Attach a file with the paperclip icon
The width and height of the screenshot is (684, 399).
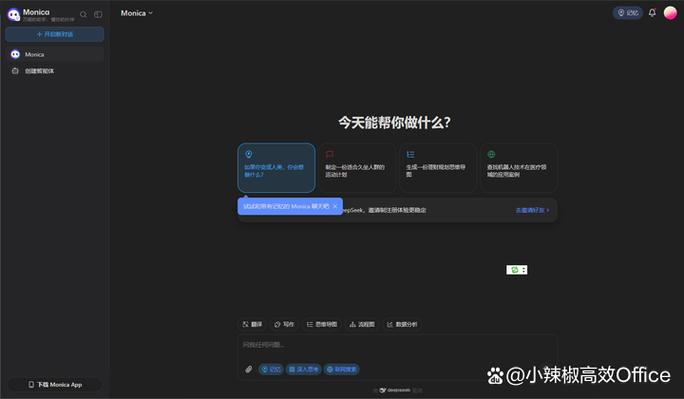pos(249,369)
